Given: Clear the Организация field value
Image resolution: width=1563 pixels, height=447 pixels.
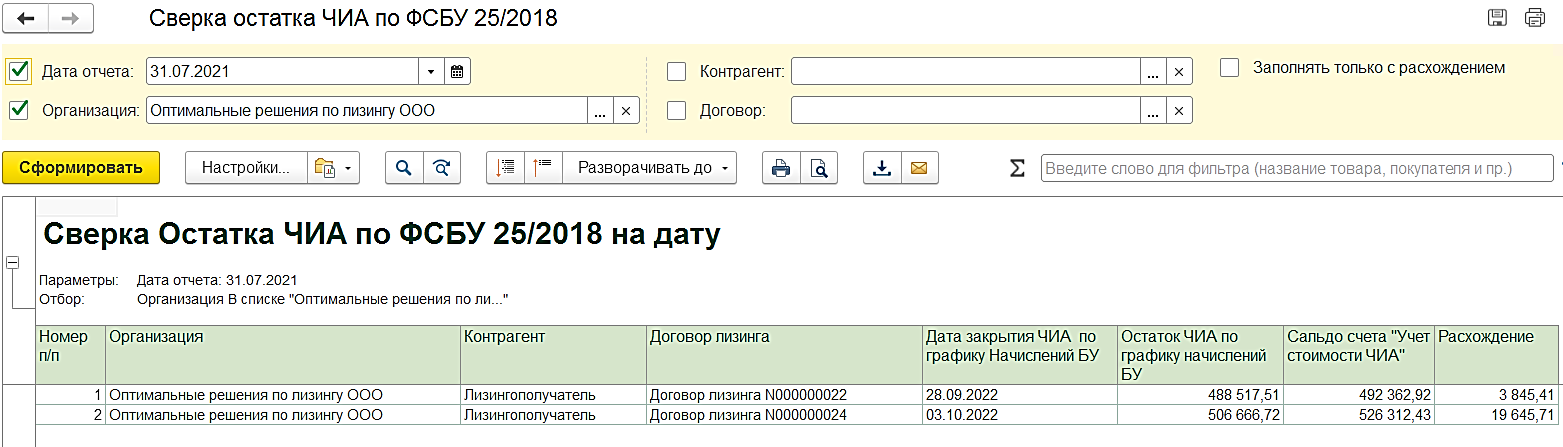Looking at the screenshot, I should 626,110.
